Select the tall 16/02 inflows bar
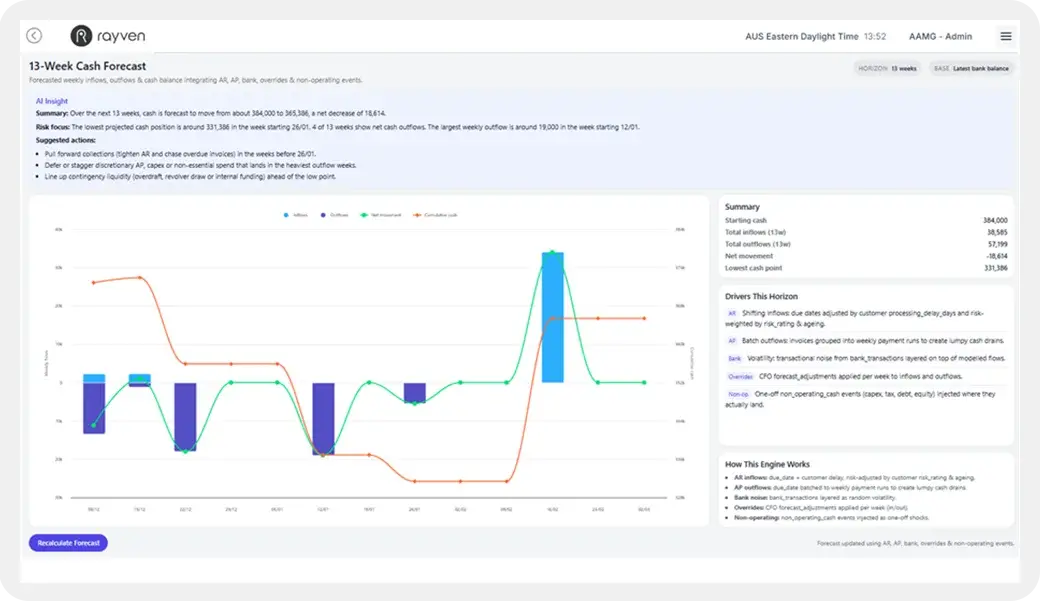 click(x=552, y=317)
